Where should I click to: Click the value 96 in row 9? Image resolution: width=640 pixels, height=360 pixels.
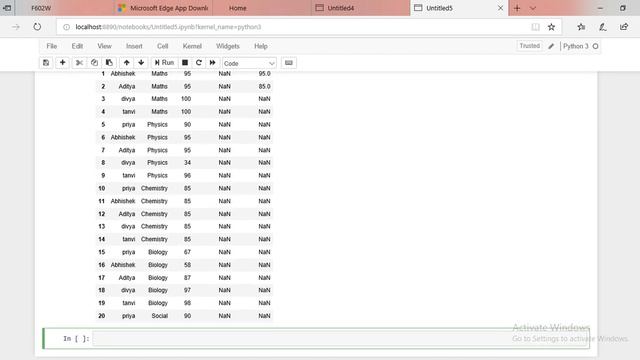(187, 176)
